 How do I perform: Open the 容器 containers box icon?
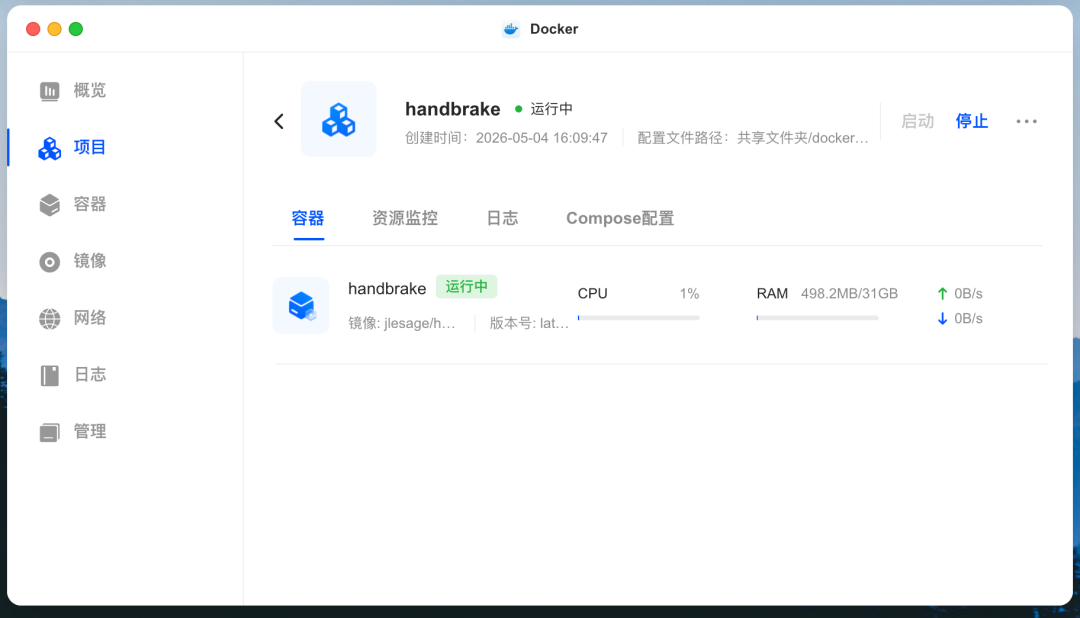point(50,205)
